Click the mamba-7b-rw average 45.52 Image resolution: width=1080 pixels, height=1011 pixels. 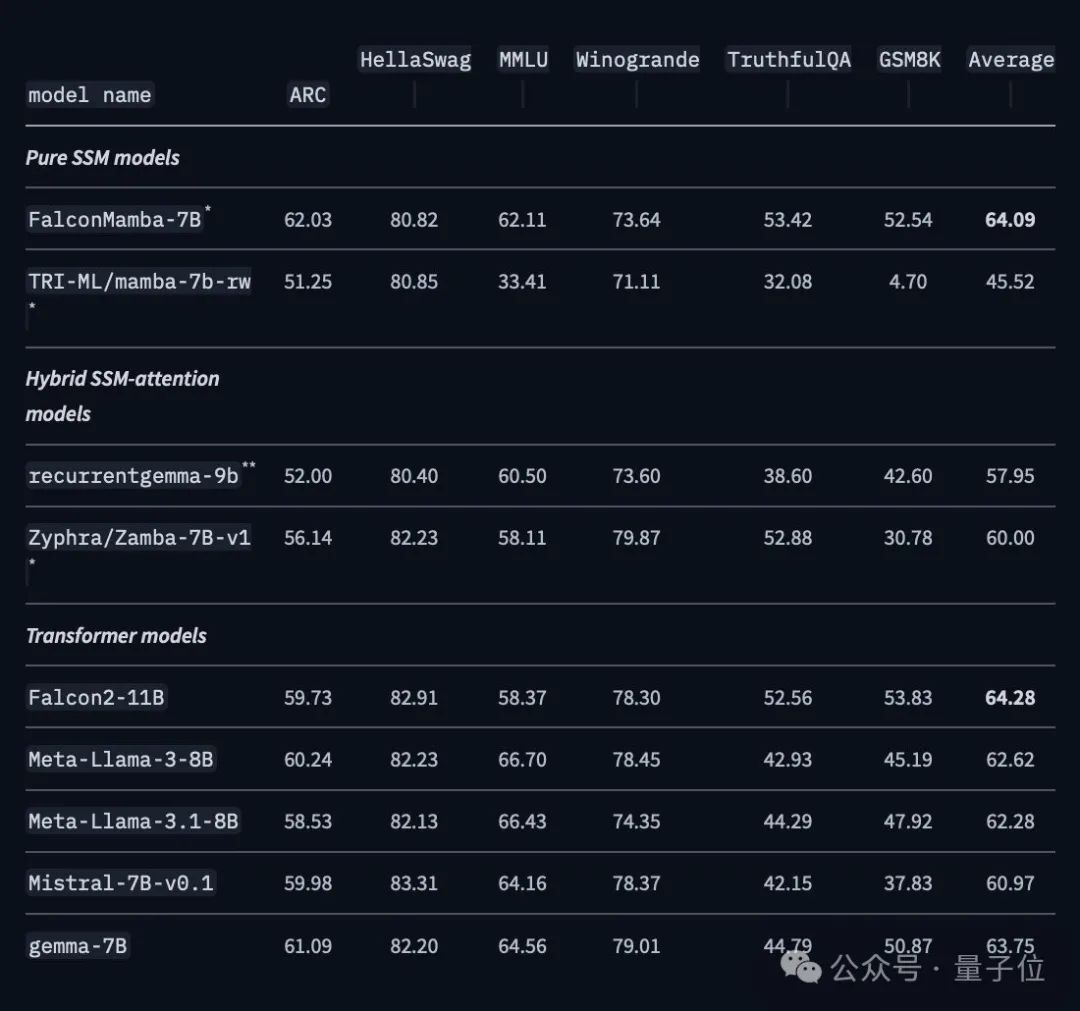(x=1010, y=282)
